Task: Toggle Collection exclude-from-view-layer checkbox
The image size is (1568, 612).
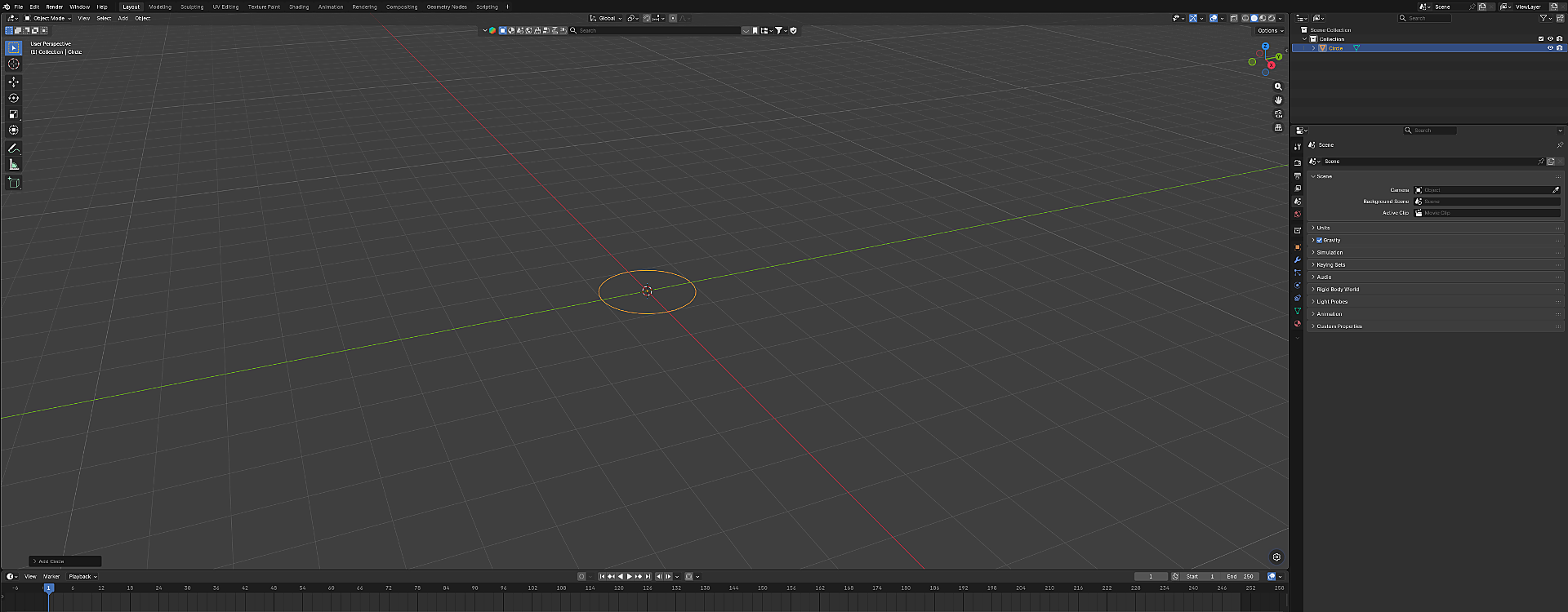Action: click(x=1541, y=39)
